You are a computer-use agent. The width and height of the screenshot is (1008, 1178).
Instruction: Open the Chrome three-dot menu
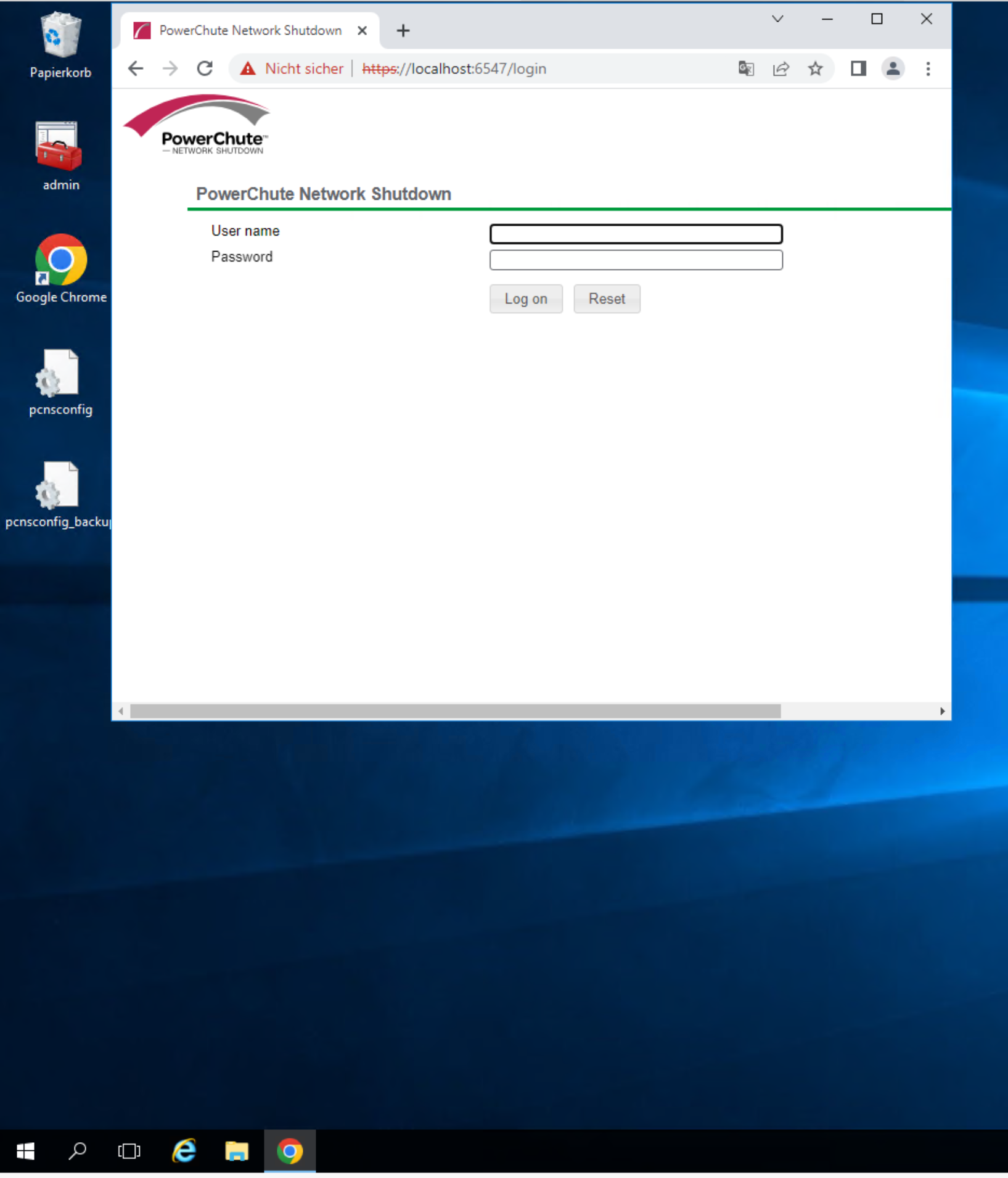[928, 68]
